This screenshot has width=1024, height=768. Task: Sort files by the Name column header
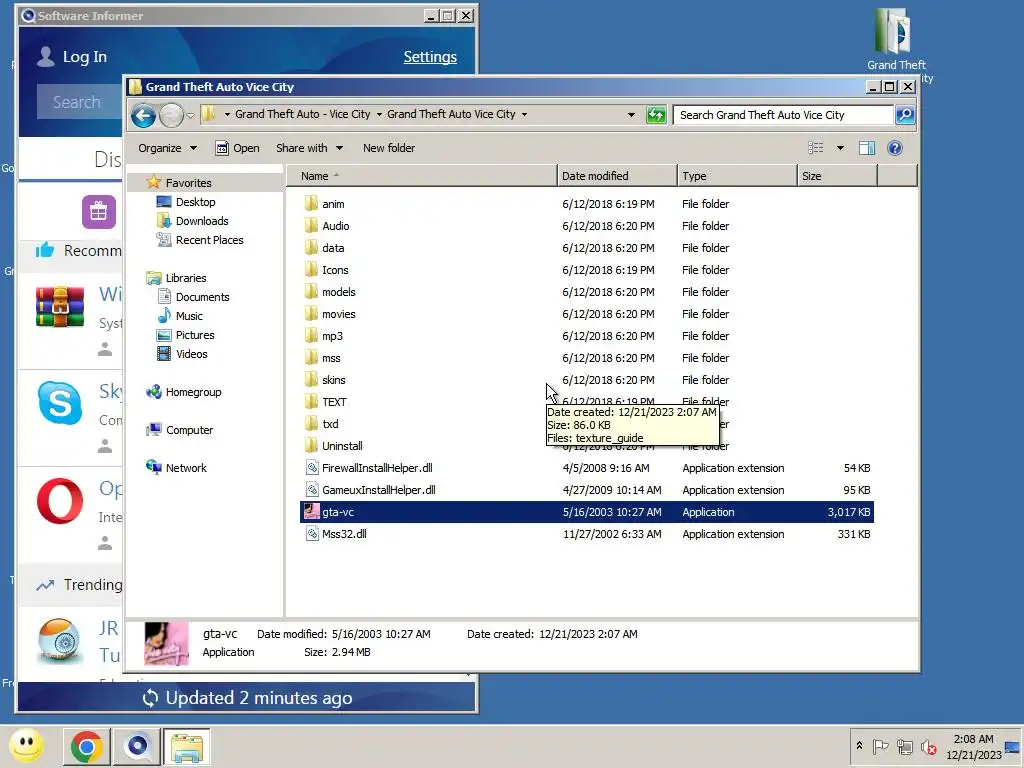[x=421, y=176]
